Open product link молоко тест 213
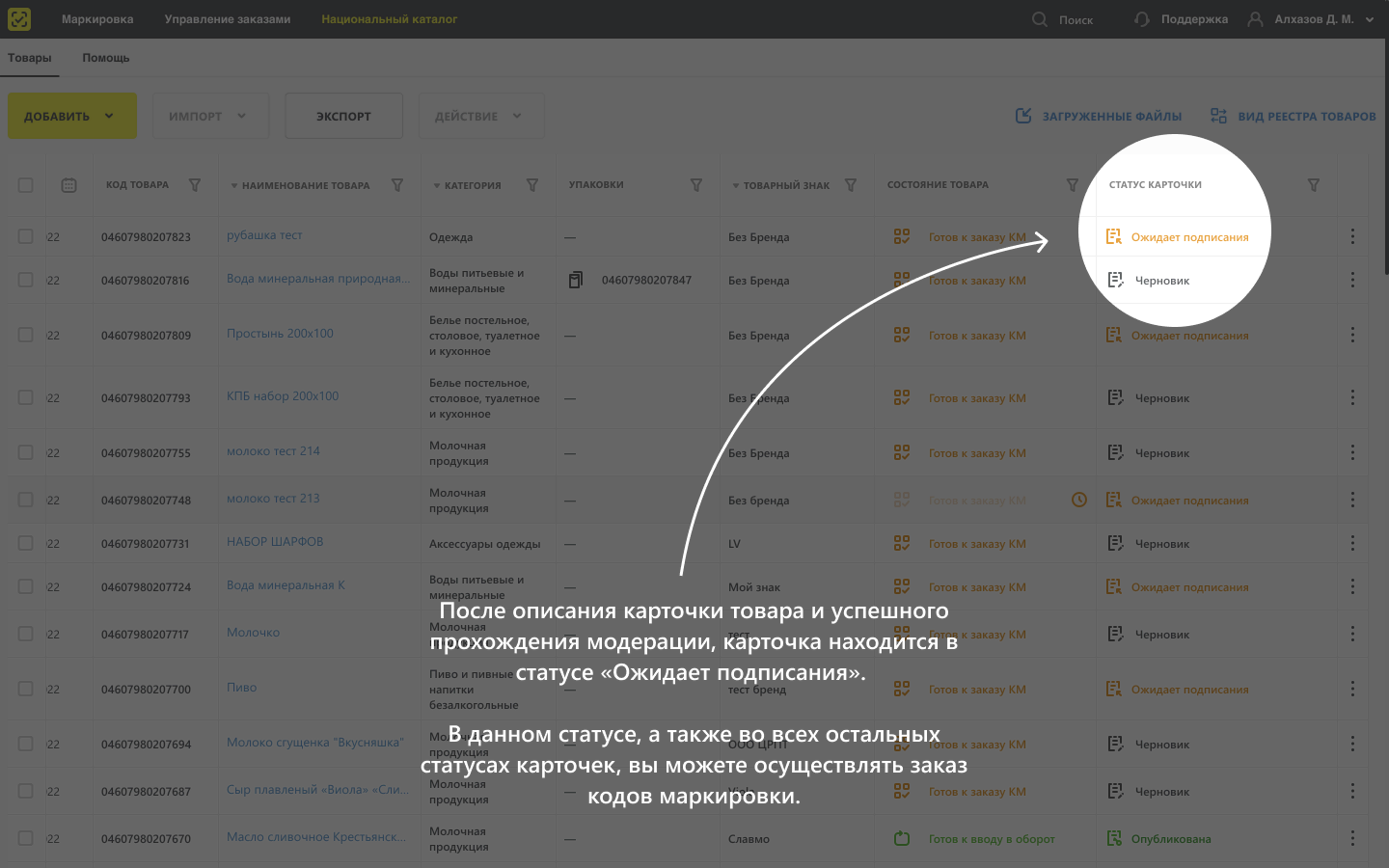The image size is (1389, 868). point(273,499)
